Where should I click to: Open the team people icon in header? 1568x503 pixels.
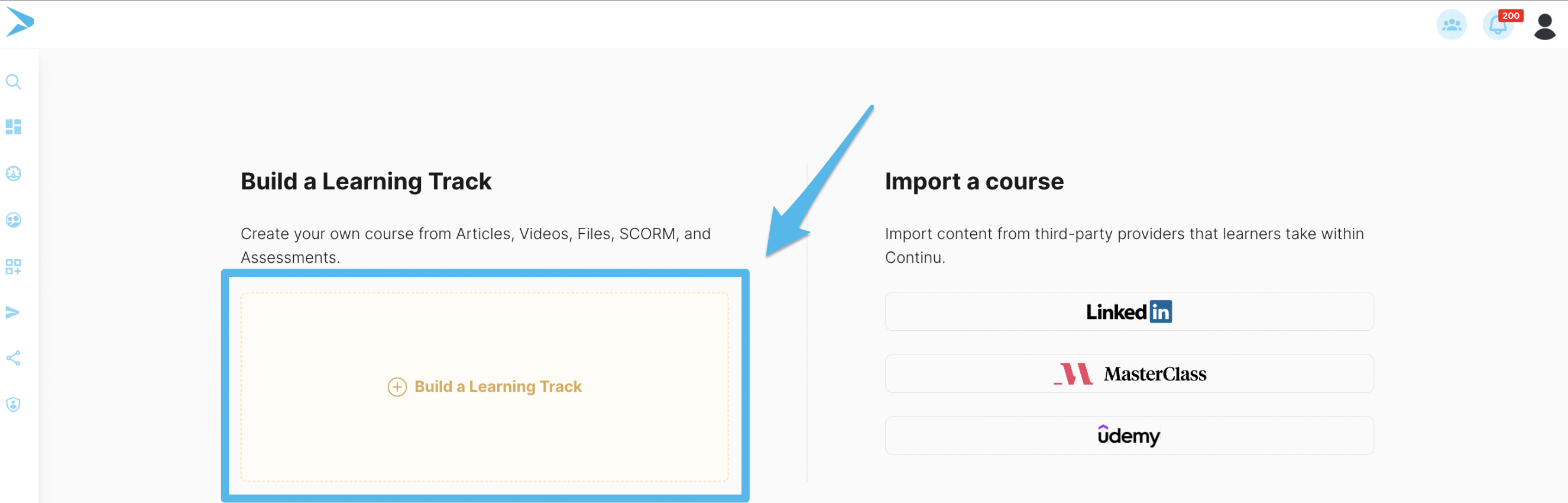coord(1451,25)
